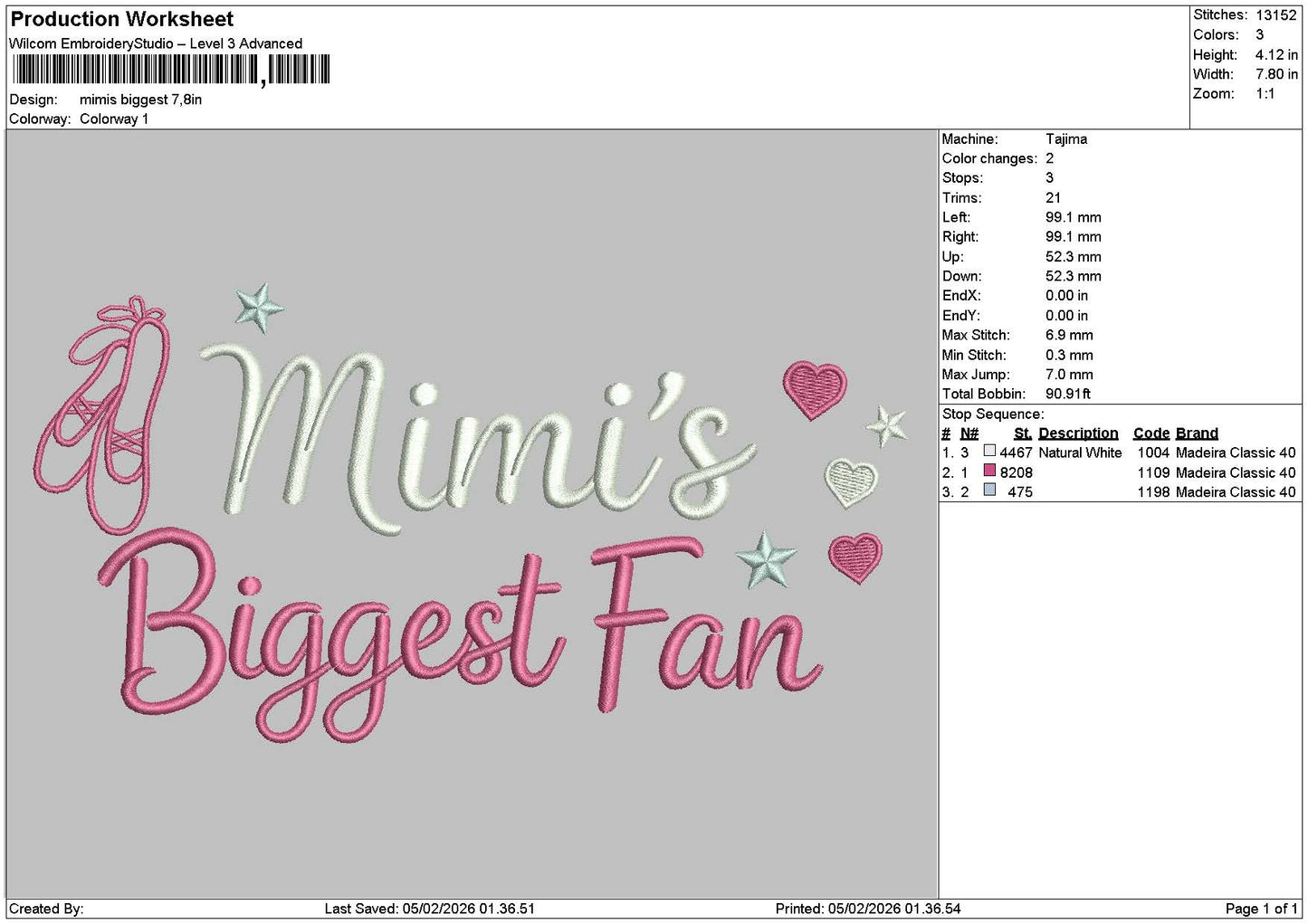Viewport: 1308px width, 924px height.
Task: Select thread code "1004"
Action: click(x=1153, y=452)
